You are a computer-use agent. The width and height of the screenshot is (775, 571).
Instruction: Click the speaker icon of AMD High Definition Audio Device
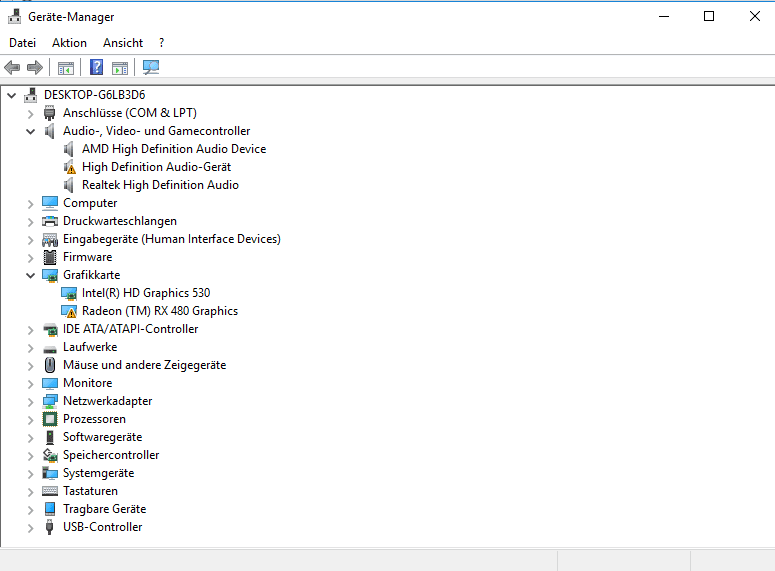tap(69, 149)
